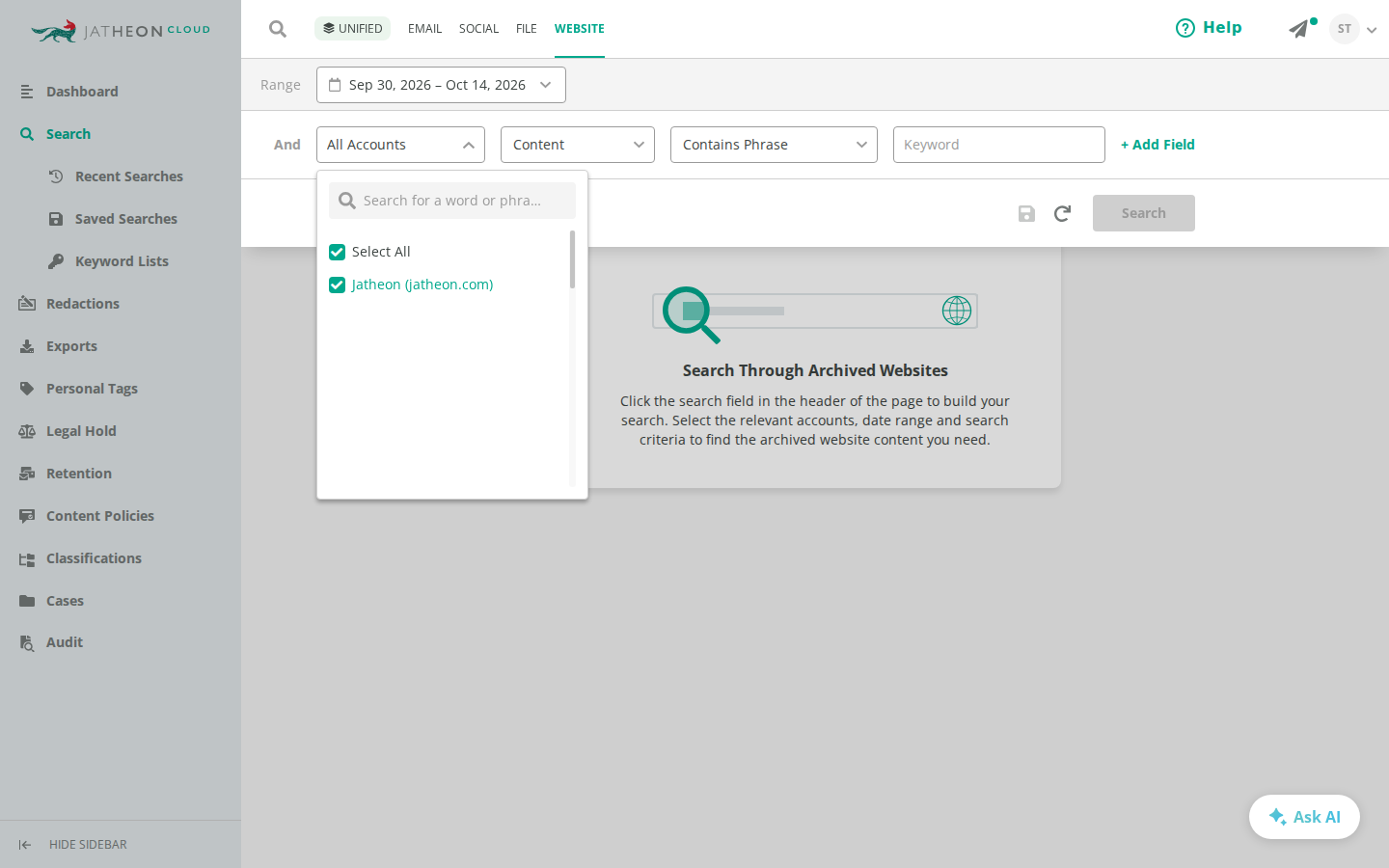The width and height of the screenshot is (1389, 868).
Task: Click the Redactions sidebar icon
Action: (27, 304)
